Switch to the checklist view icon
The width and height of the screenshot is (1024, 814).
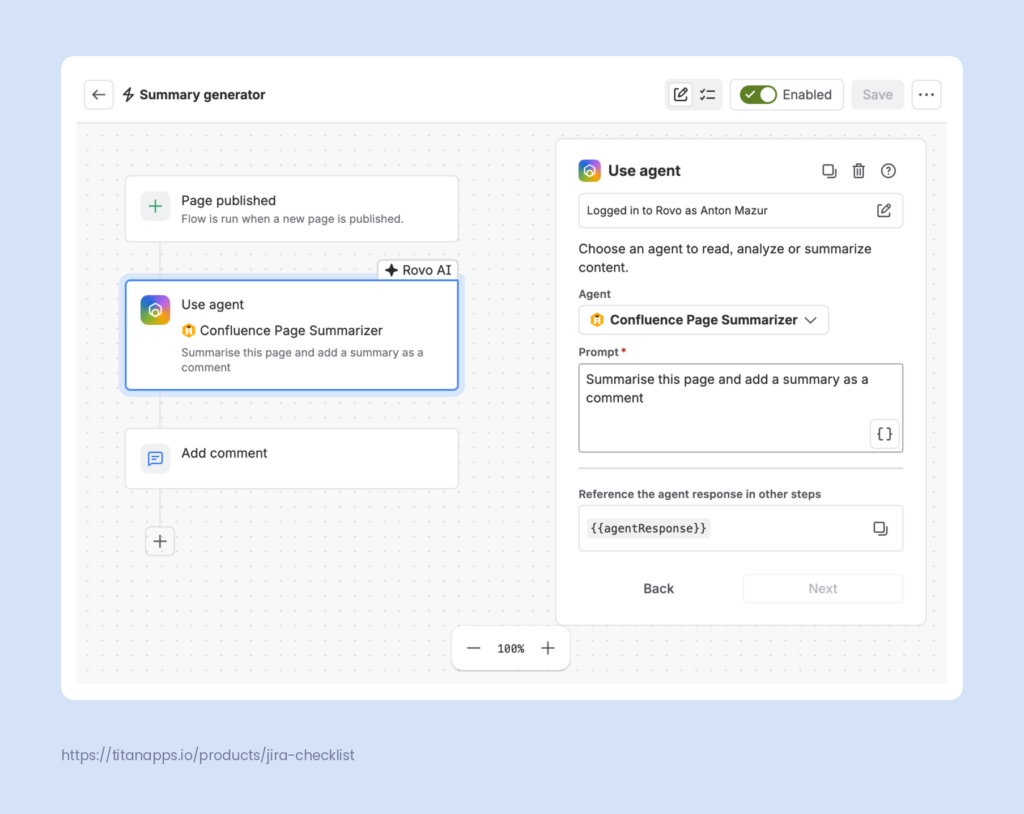707,95
